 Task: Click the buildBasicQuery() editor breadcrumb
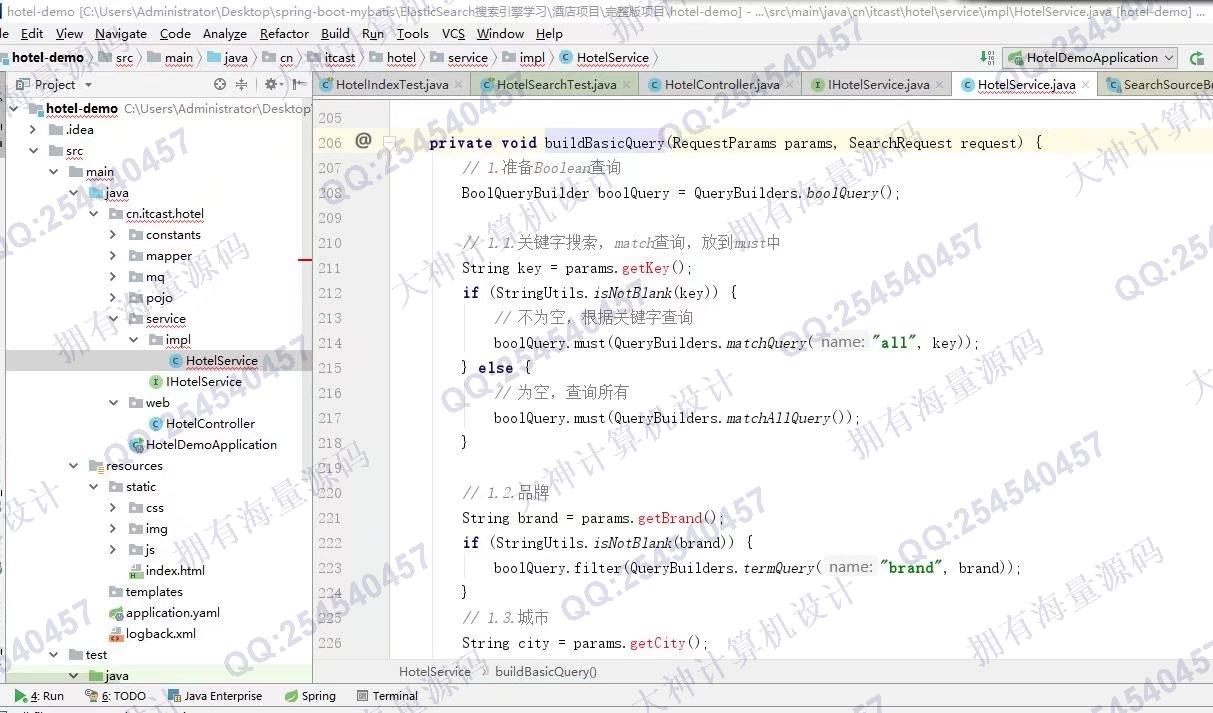click(x=546, y=671)
